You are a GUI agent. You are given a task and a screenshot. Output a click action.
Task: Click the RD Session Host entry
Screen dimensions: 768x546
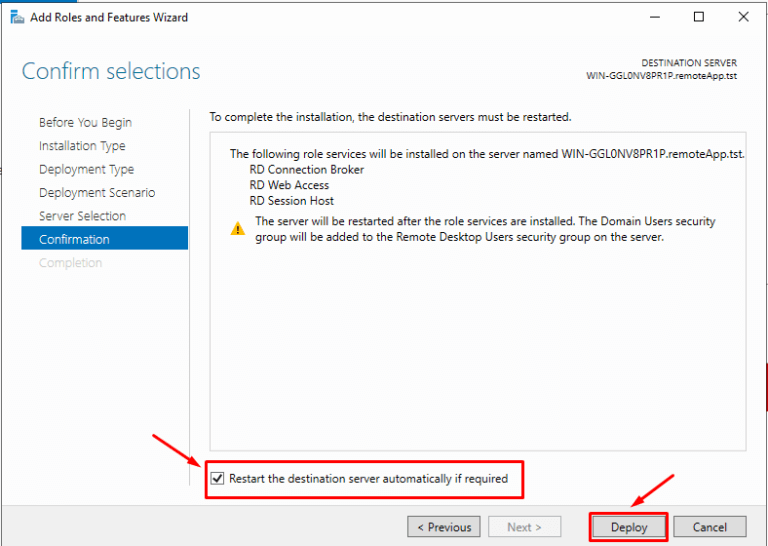[291, 201]
